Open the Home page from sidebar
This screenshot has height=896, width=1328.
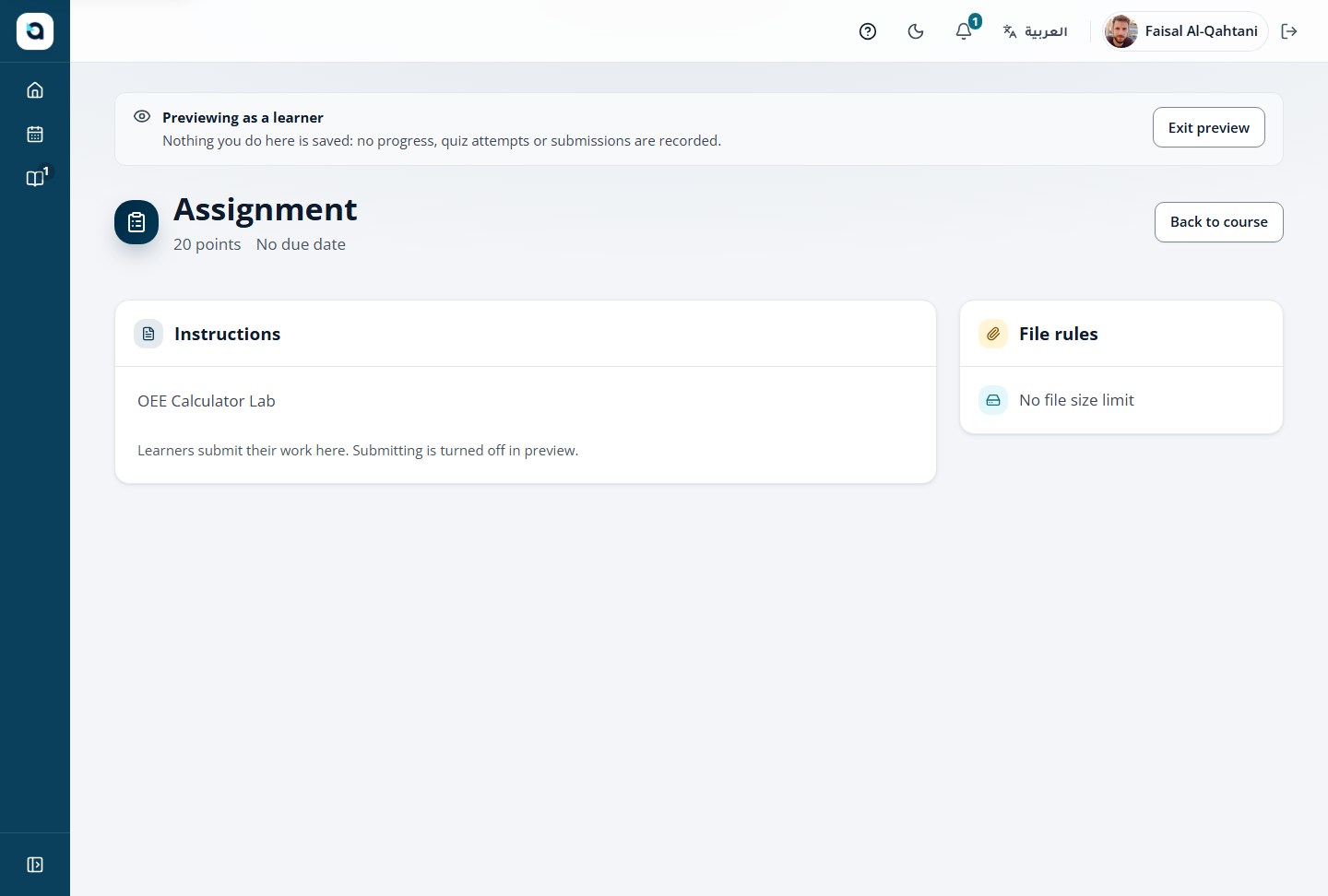pyautogui.click(x=35, y=90)
